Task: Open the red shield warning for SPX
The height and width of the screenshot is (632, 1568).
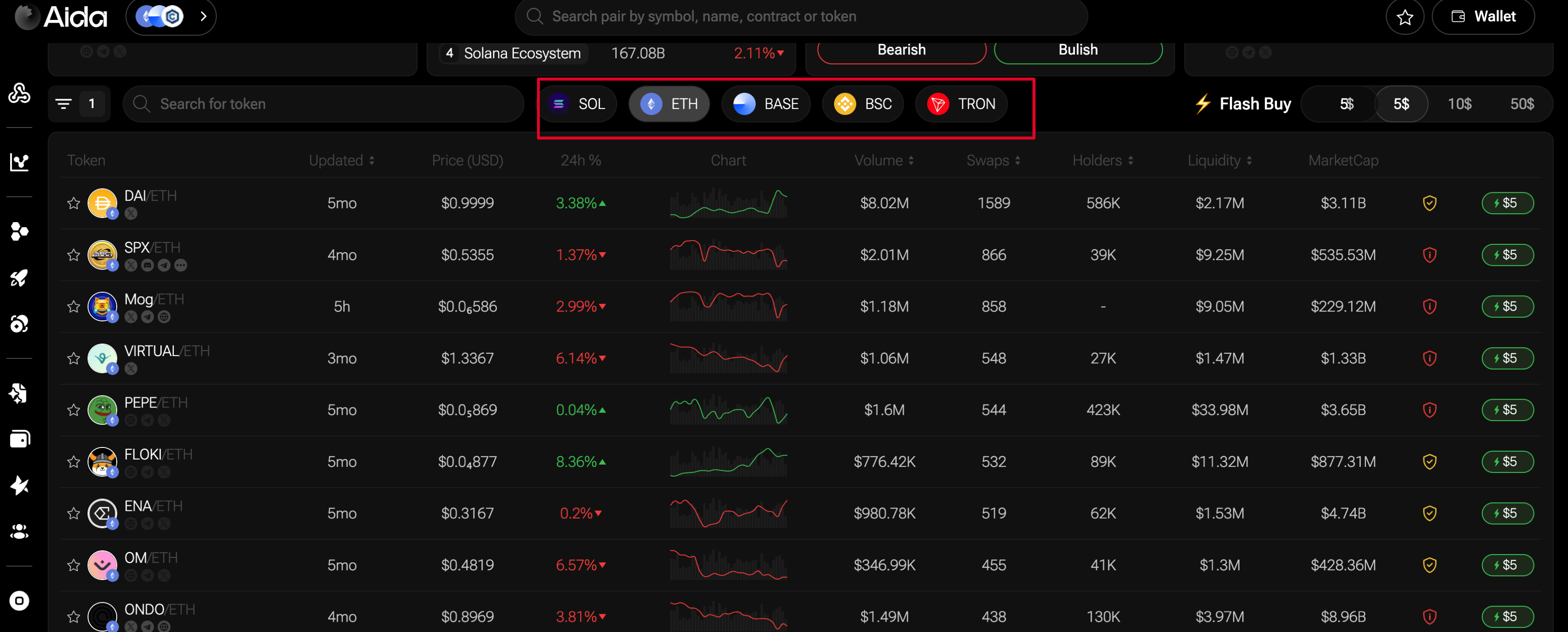Action: (1429, 255)
